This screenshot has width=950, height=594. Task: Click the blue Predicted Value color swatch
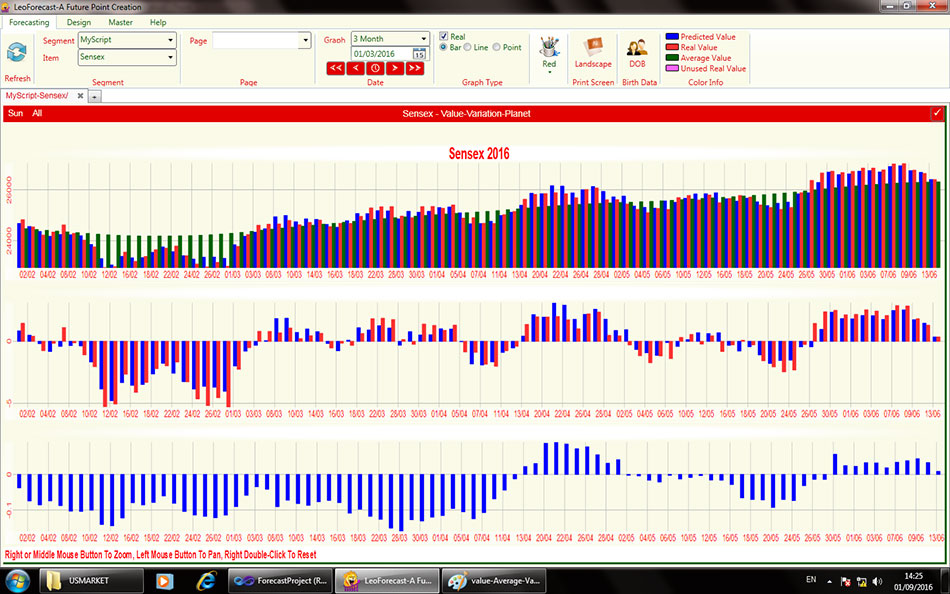pyautogui.click(x=672, y=37)
